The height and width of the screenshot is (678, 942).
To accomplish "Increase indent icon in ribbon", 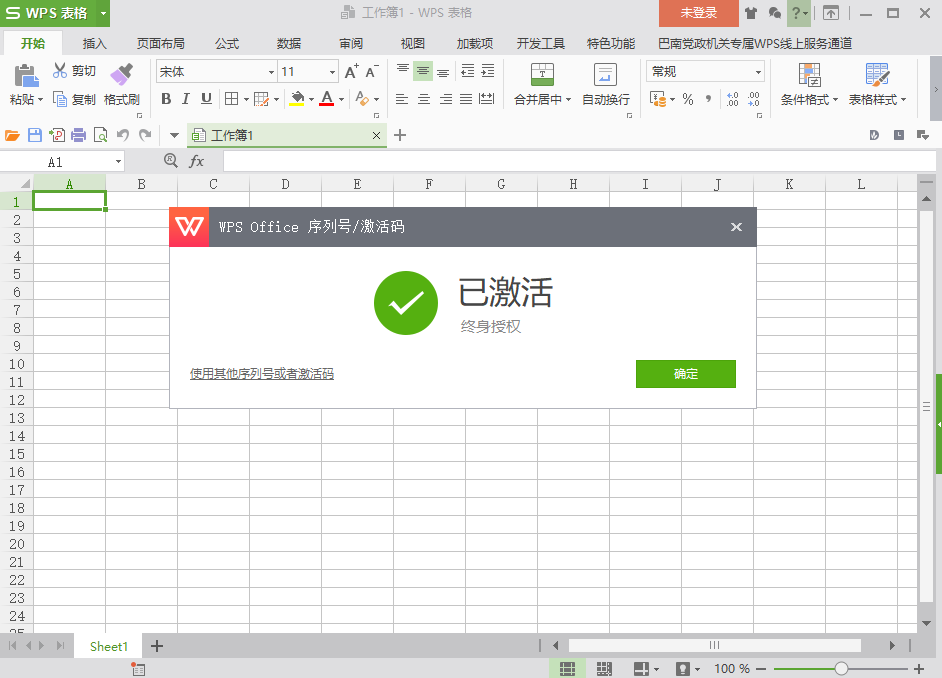I will (488, 71).
